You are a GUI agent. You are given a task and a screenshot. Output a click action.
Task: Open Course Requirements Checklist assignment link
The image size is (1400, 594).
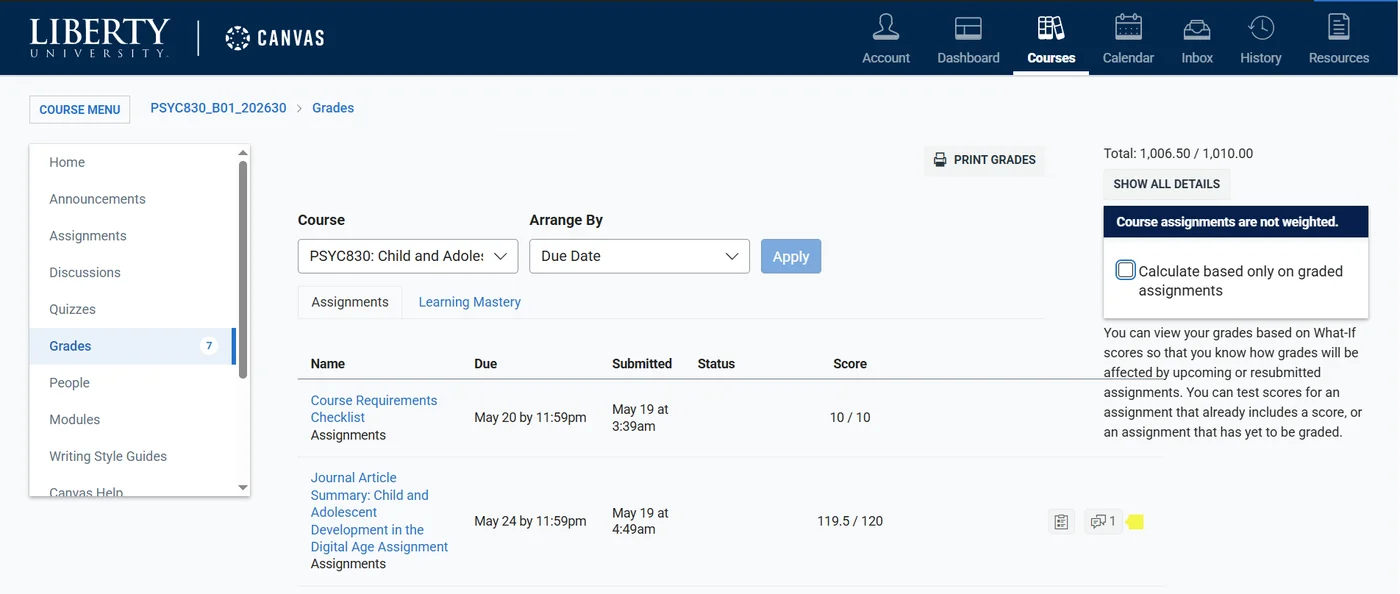[x=374, y=409]
